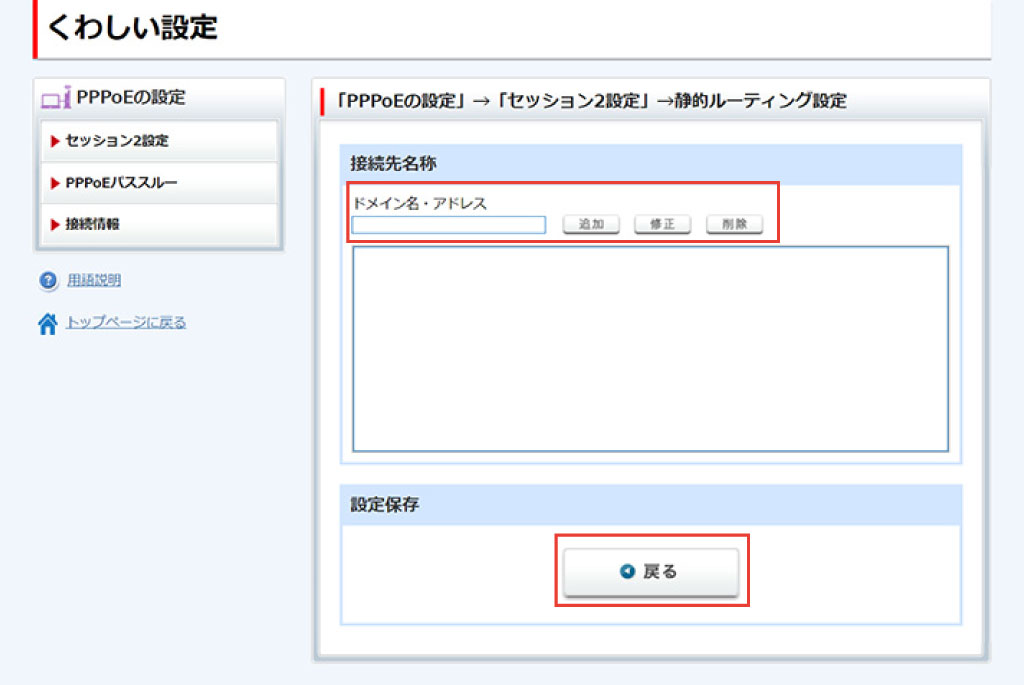1024x685 pixels.
Task: Click the red arrow beside 接続情報
Action: click(x=55, y=225)
